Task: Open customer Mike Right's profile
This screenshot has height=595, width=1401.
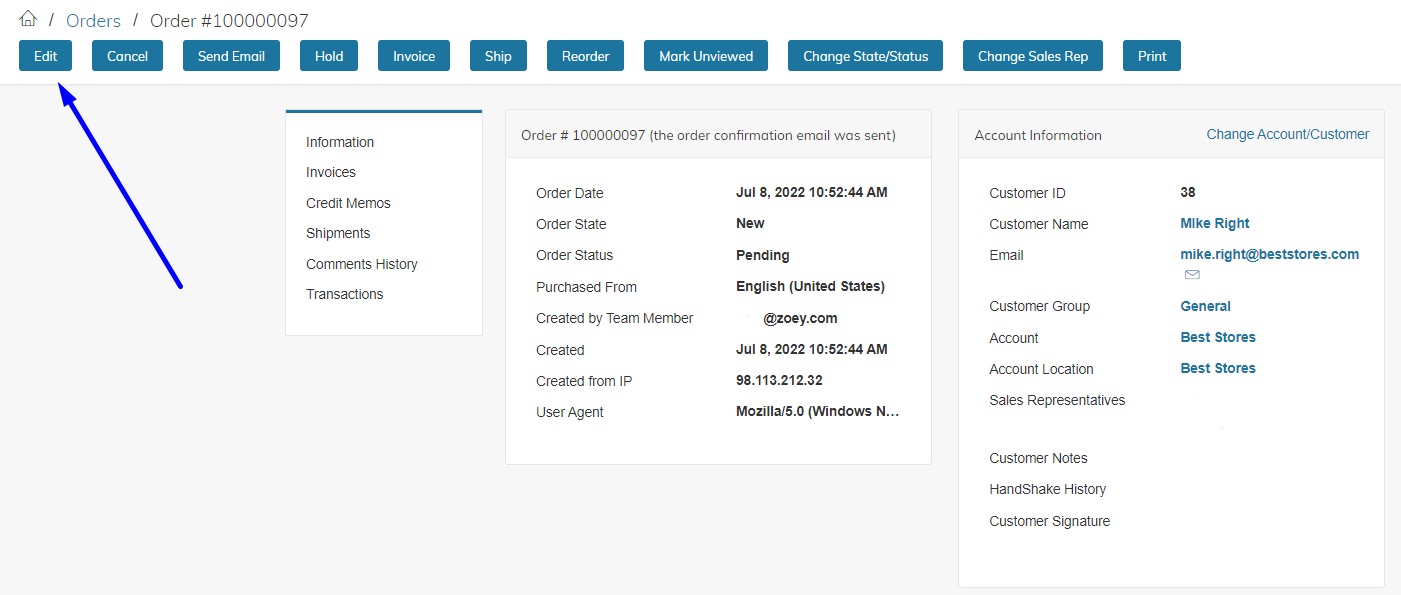Action: 1215,223
